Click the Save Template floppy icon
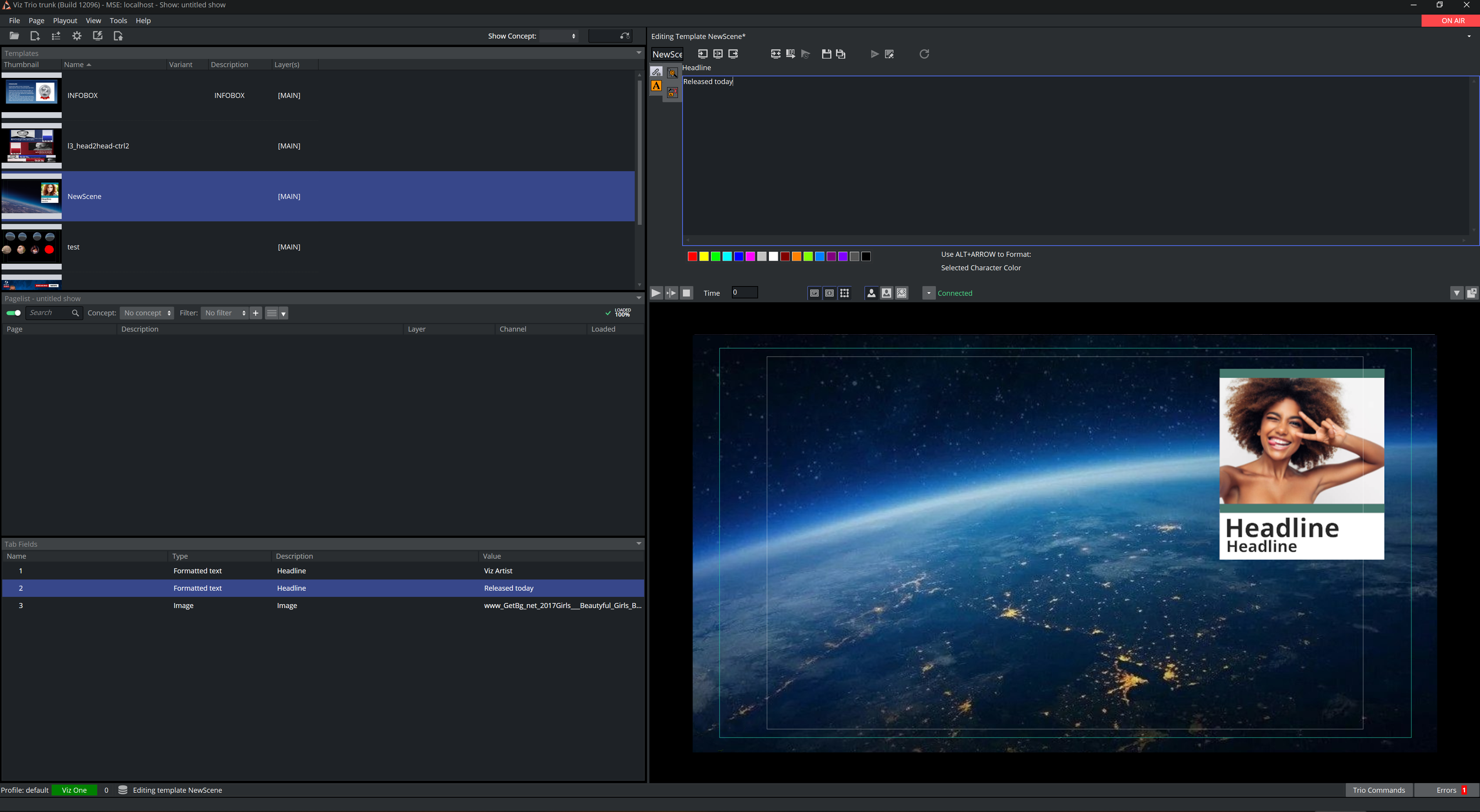The height and width of the screenshot is (812, 1480). click(x=826, y=54)
